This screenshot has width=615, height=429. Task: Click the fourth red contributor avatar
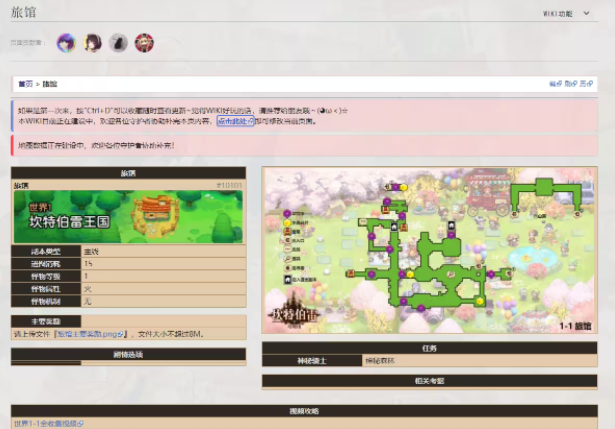click(x=144, y=42)
